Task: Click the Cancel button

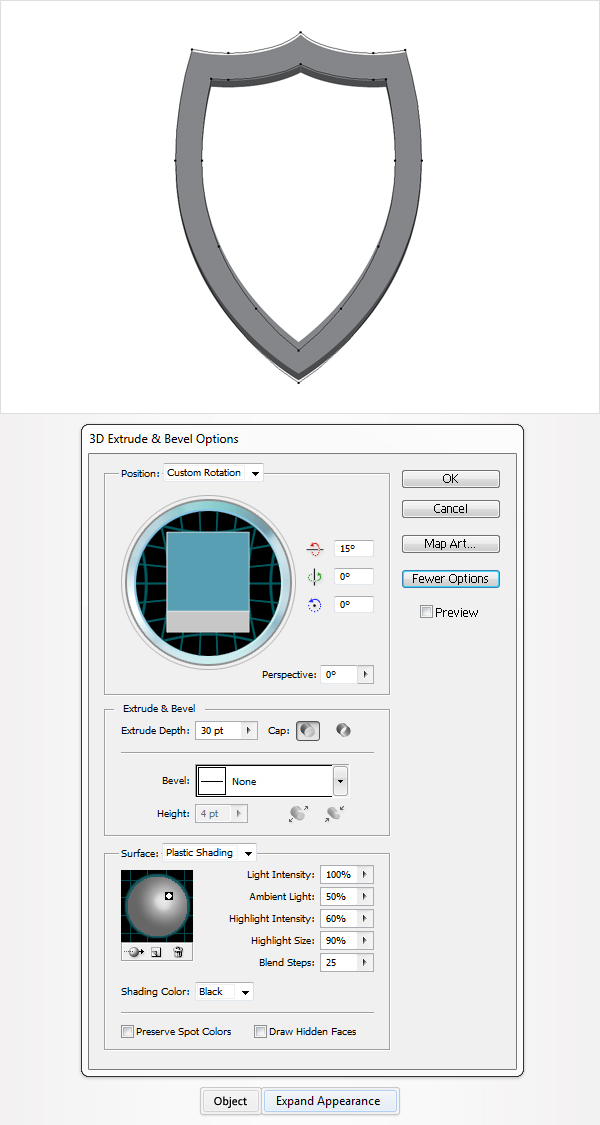Action: [x=451, y=509]
